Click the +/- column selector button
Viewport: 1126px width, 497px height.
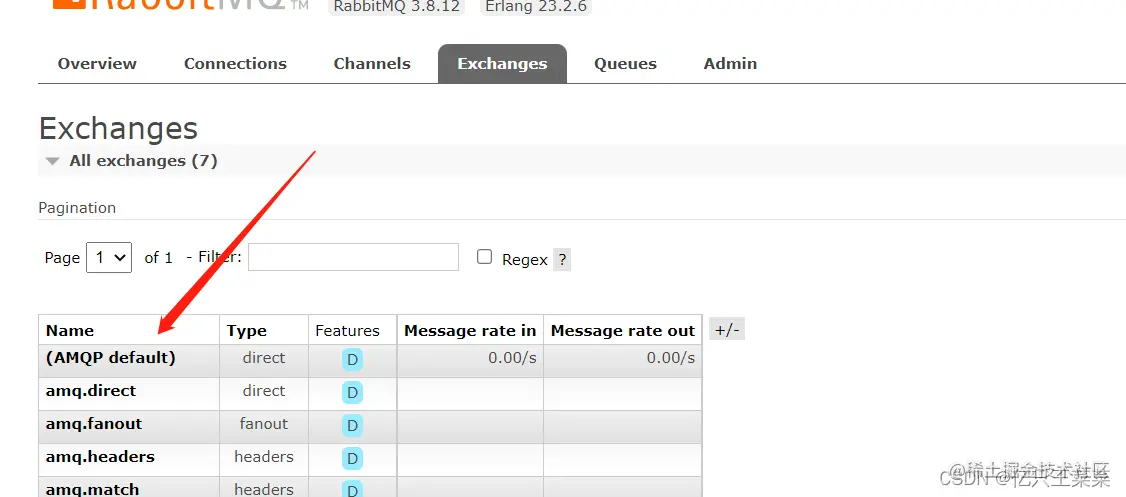coord(727,330)
